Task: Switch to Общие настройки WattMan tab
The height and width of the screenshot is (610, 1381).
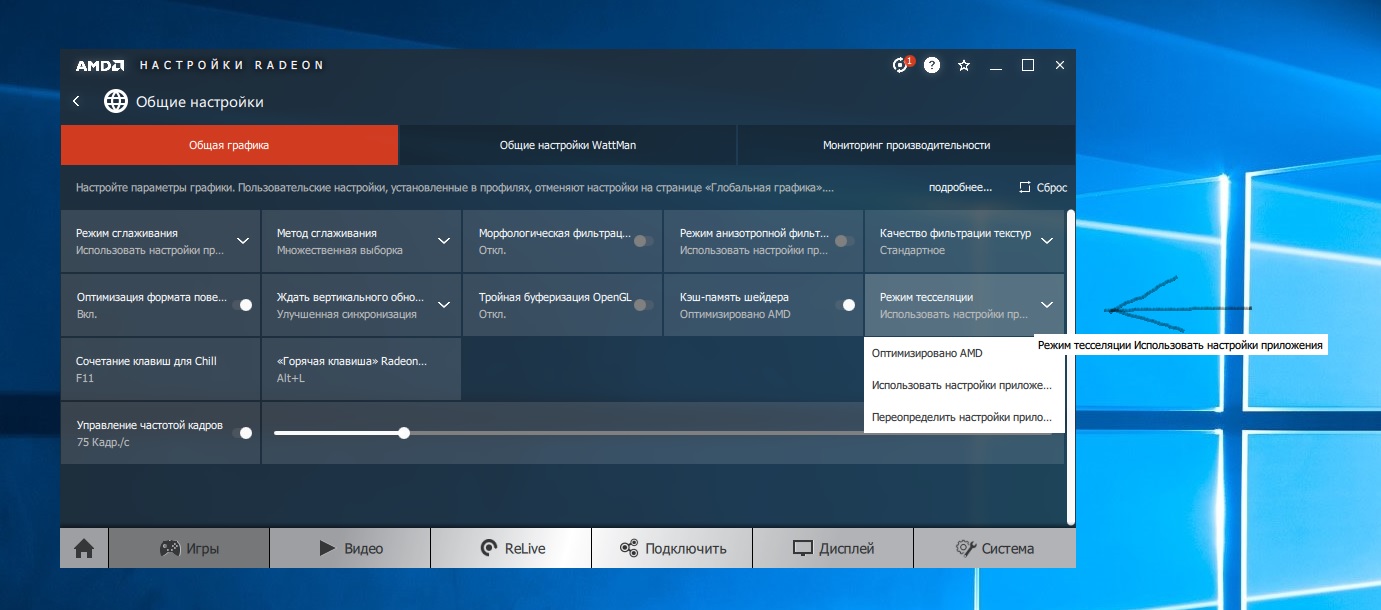Action: click(568, 145)
